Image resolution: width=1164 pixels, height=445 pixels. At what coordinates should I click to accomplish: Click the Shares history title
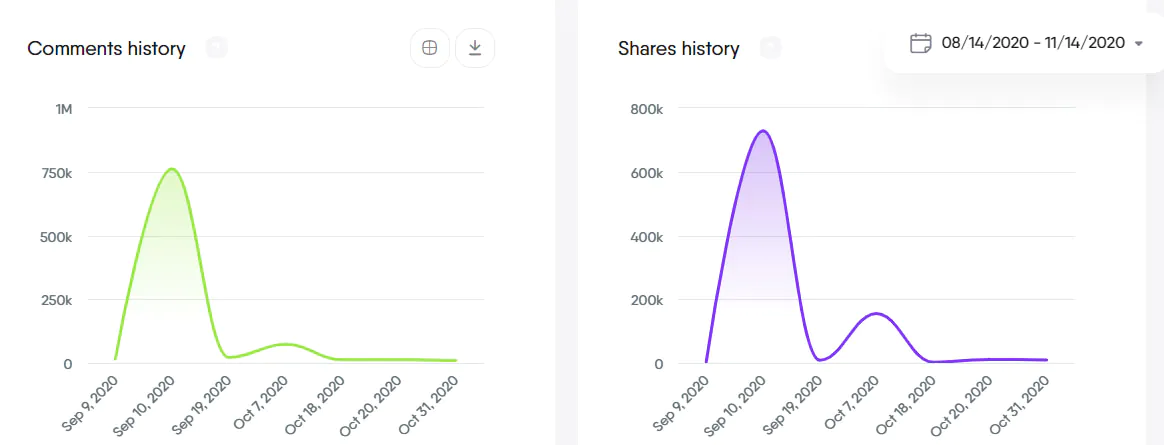pos(679,49)
